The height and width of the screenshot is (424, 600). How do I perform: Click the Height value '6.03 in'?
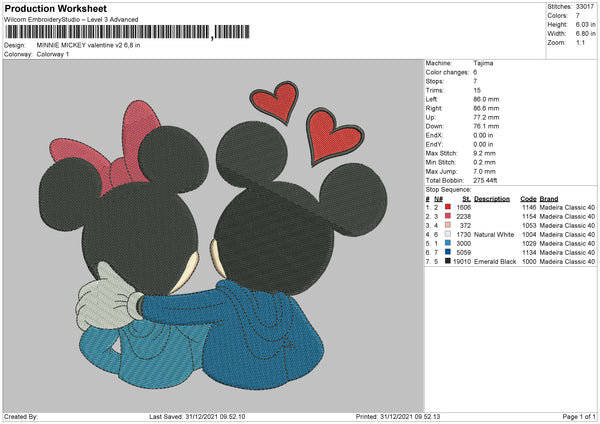pyautogui.click(x=585, y=24)
